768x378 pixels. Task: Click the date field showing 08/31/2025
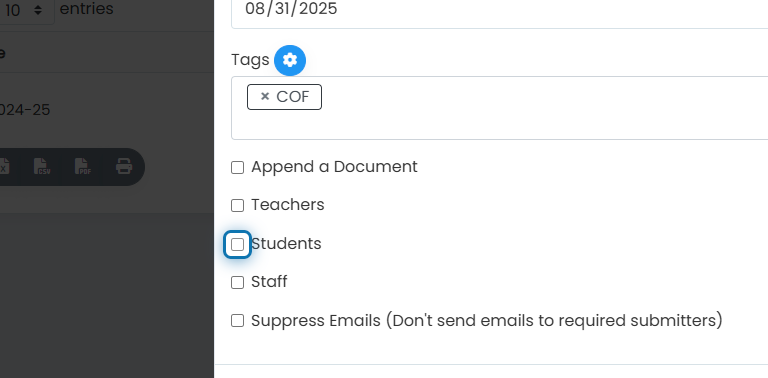500,10
